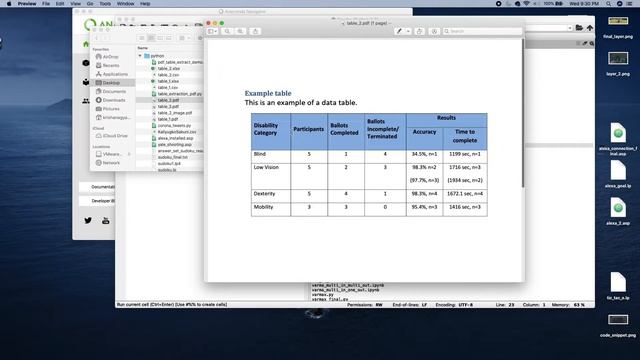Click the Documentation button in Anaconda Navigator
The height and width of the screenshot is (360, 640).
pyautogui.click(x=97, y=187)
